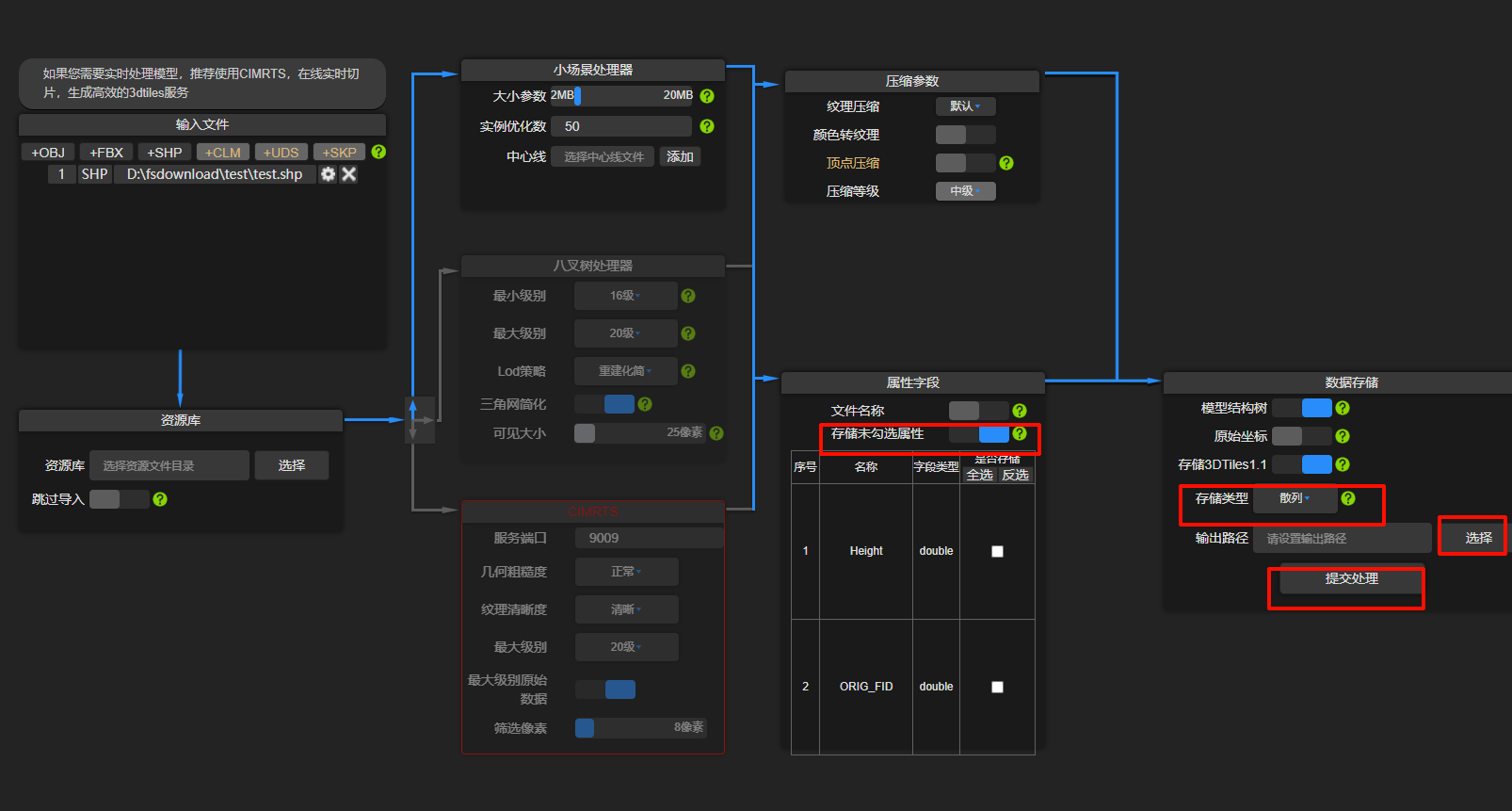Image resolution: width=1512 pixels, height=811 pixels.
Task: Open help for 存储未勾选属性 option
Action: 1020,433
